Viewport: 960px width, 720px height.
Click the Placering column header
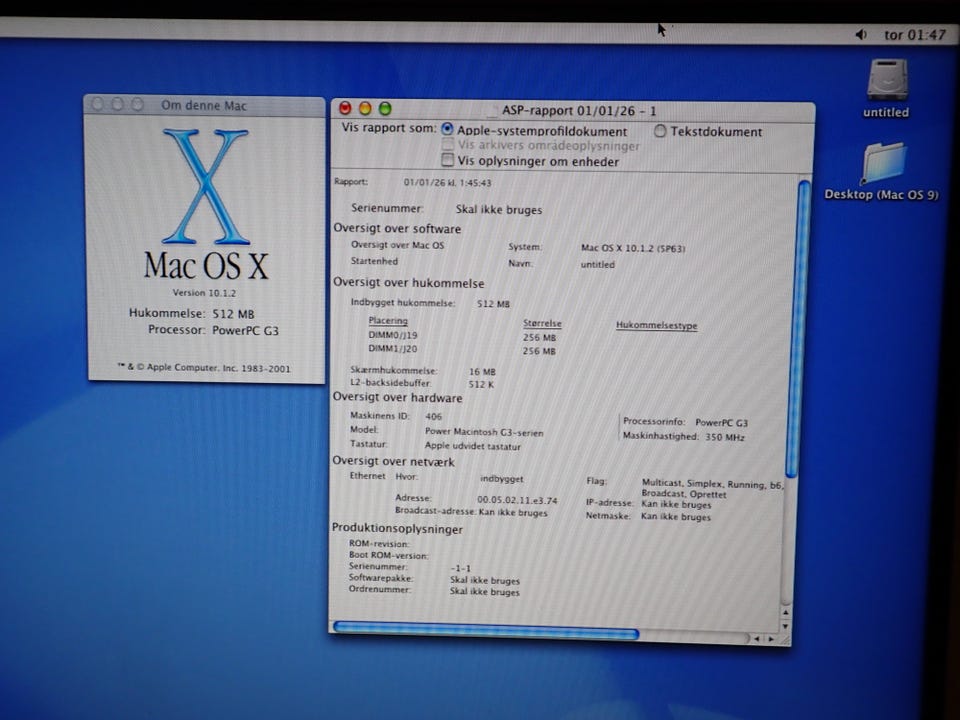coord(388,320)
